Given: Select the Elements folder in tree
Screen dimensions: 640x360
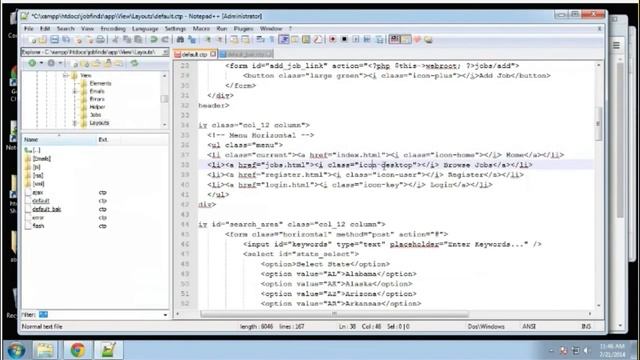Looking at the screenshot, I should click(100, 83).
